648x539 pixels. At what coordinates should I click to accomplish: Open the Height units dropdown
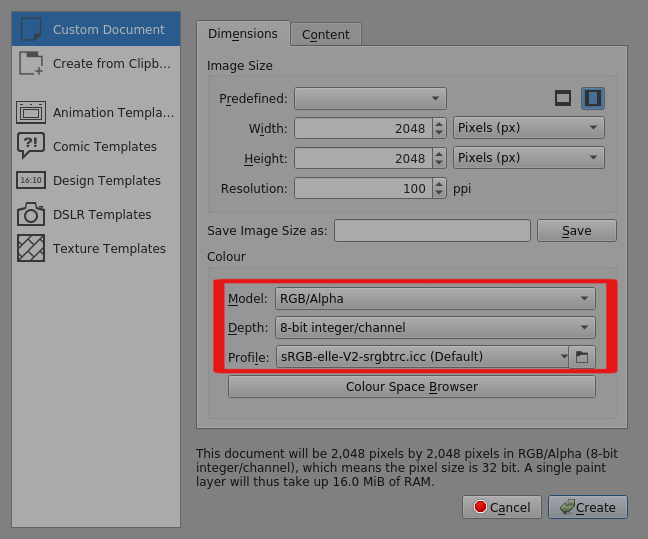pos(529,157)
